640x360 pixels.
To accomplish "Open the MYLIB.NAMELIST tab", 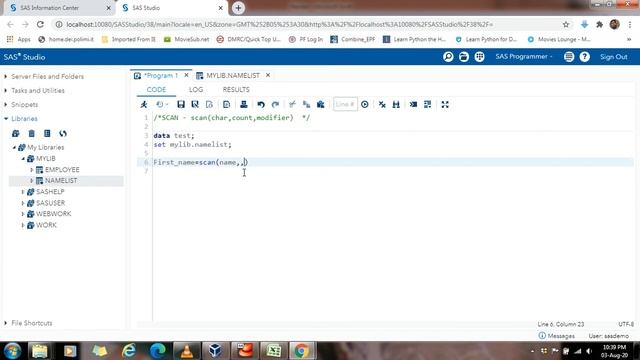I will [x=233, y=76].
